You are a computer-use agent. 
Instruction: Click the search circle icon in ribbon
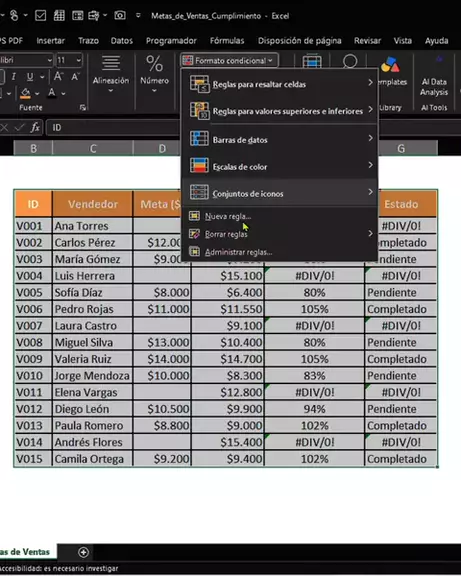(350, 61)
